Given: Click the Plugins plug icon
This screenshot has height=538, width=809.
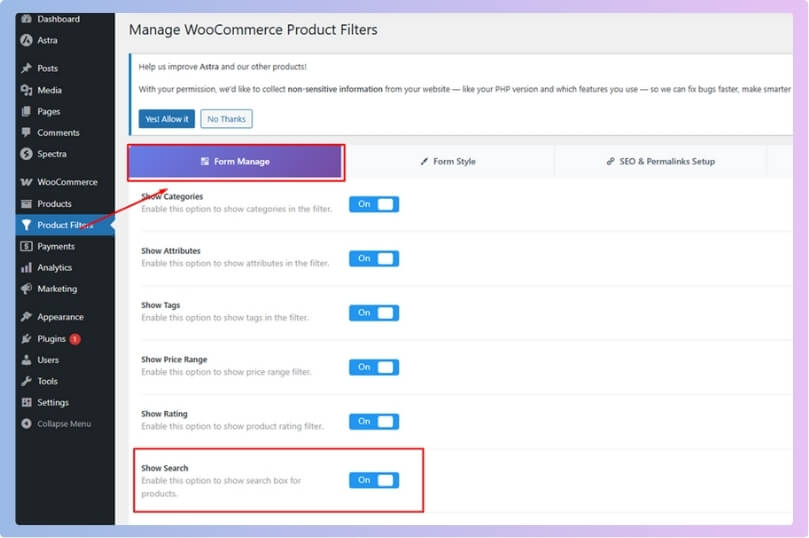Looking at the screenshot, I should pos(26,339).
